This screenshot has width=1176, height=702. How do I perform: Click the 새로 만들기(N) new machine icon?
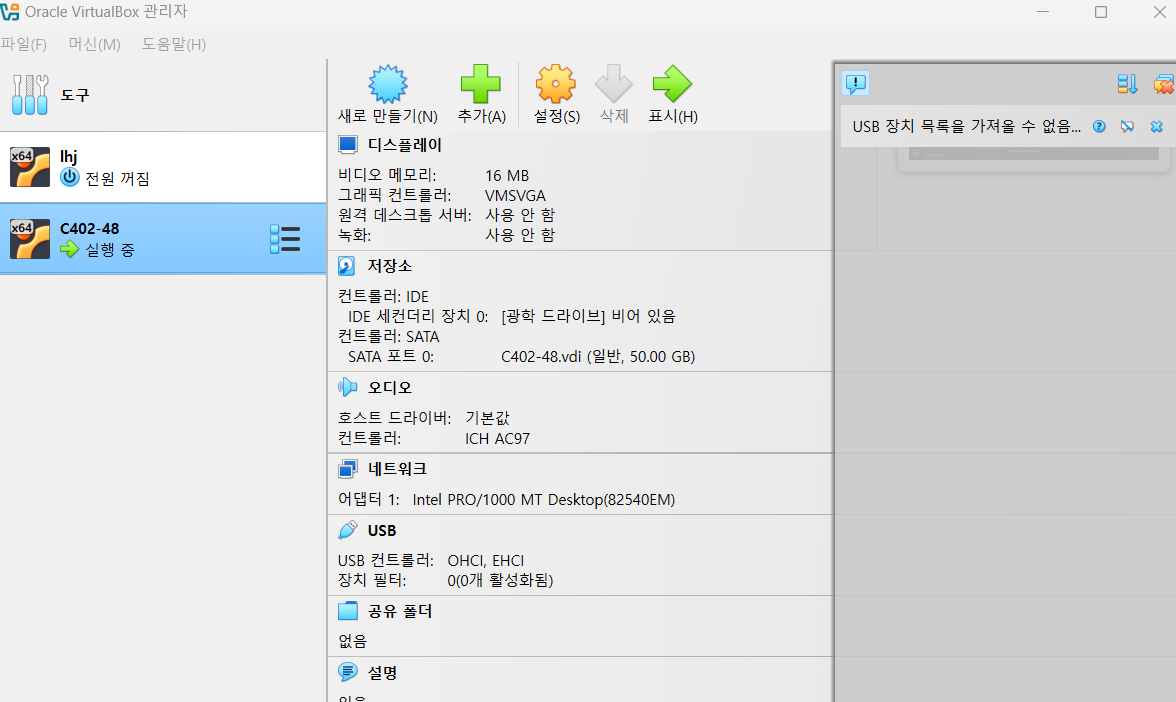tap(388, 84)
